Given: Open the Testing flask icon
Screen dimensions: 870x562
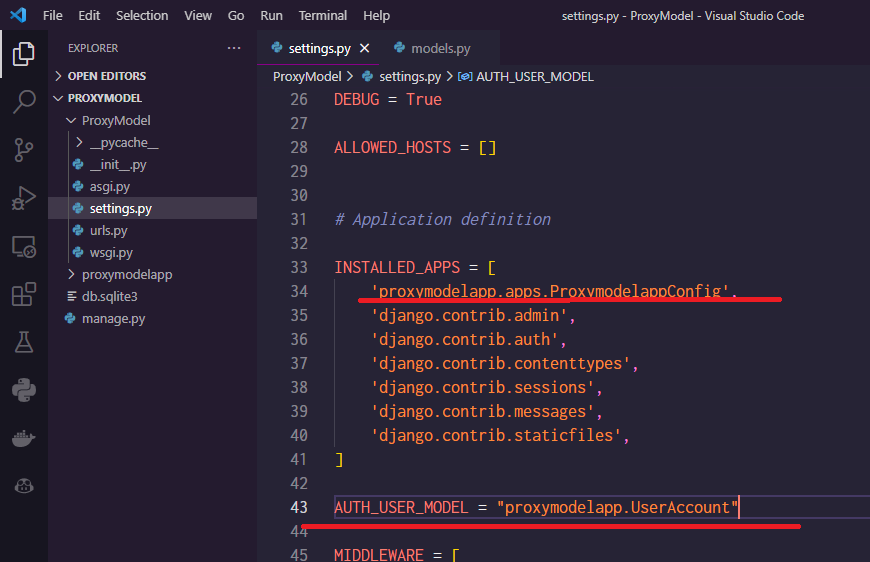Looking at the screenshot, I should 24,342.
